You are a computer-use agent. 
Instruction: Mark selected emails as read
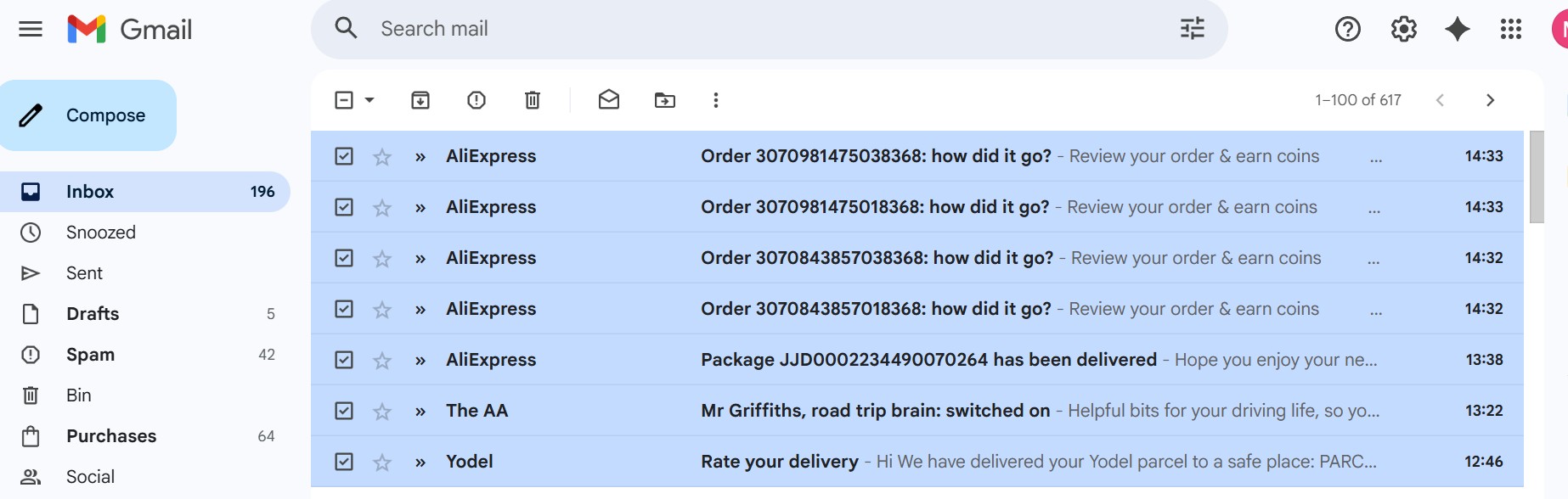(609, 100)
